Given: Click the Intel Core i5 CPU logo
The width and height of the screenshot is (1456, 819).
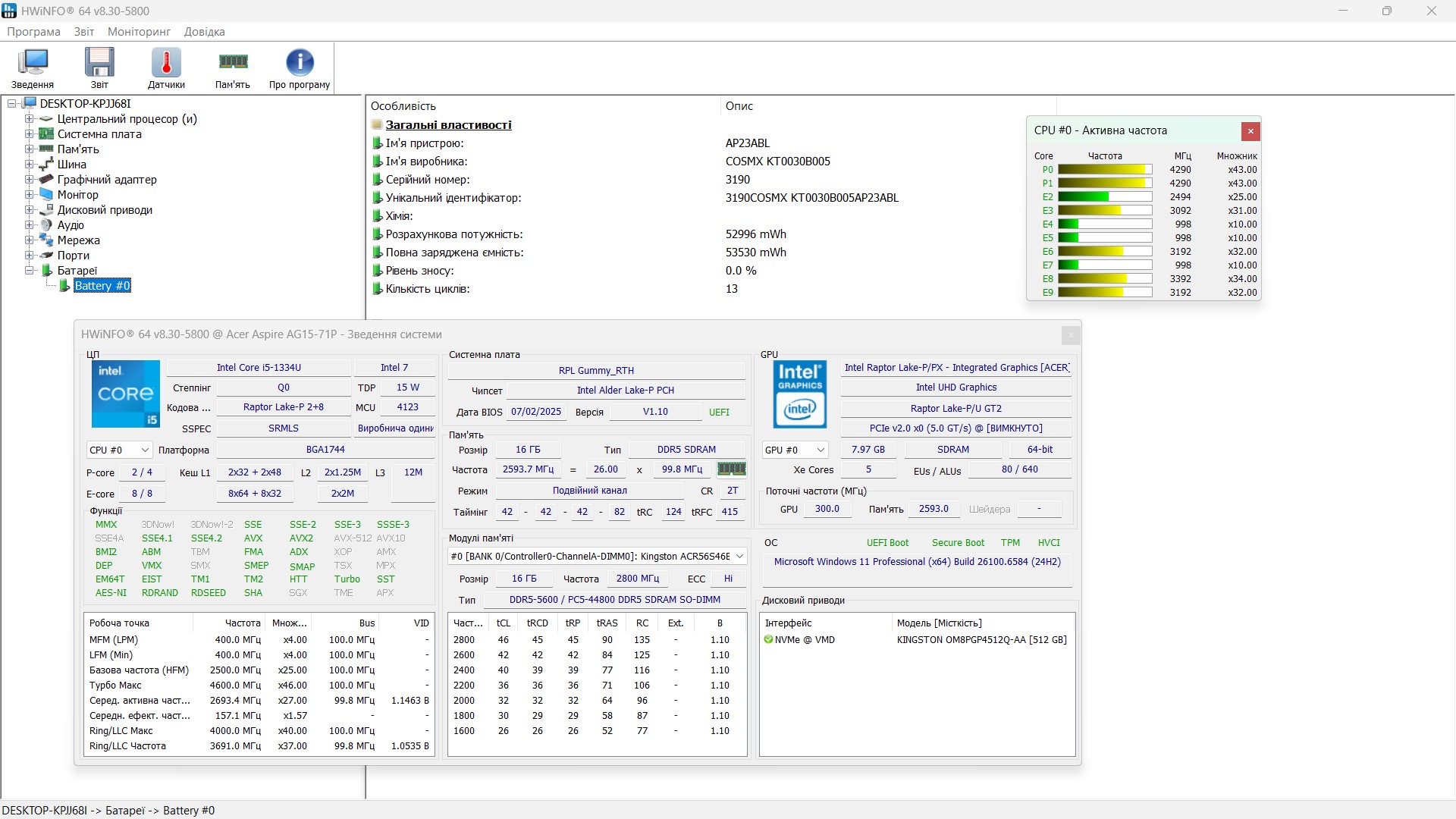Looking at the screenshot, I should pyautogui.click(x=126, y=394).
